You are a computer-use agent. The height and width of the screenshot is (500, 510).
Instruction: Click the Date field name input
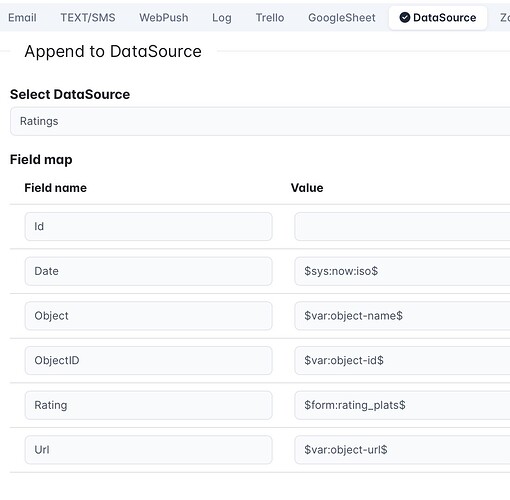coord(148,271)
